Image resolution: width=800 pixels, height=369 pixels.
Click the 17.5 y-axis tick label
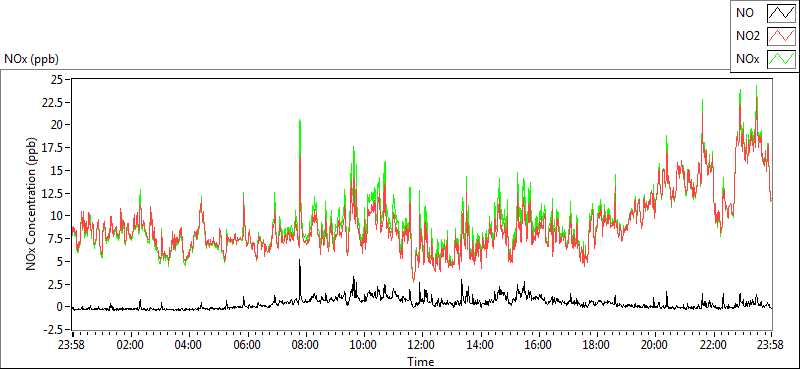(52, 147)
